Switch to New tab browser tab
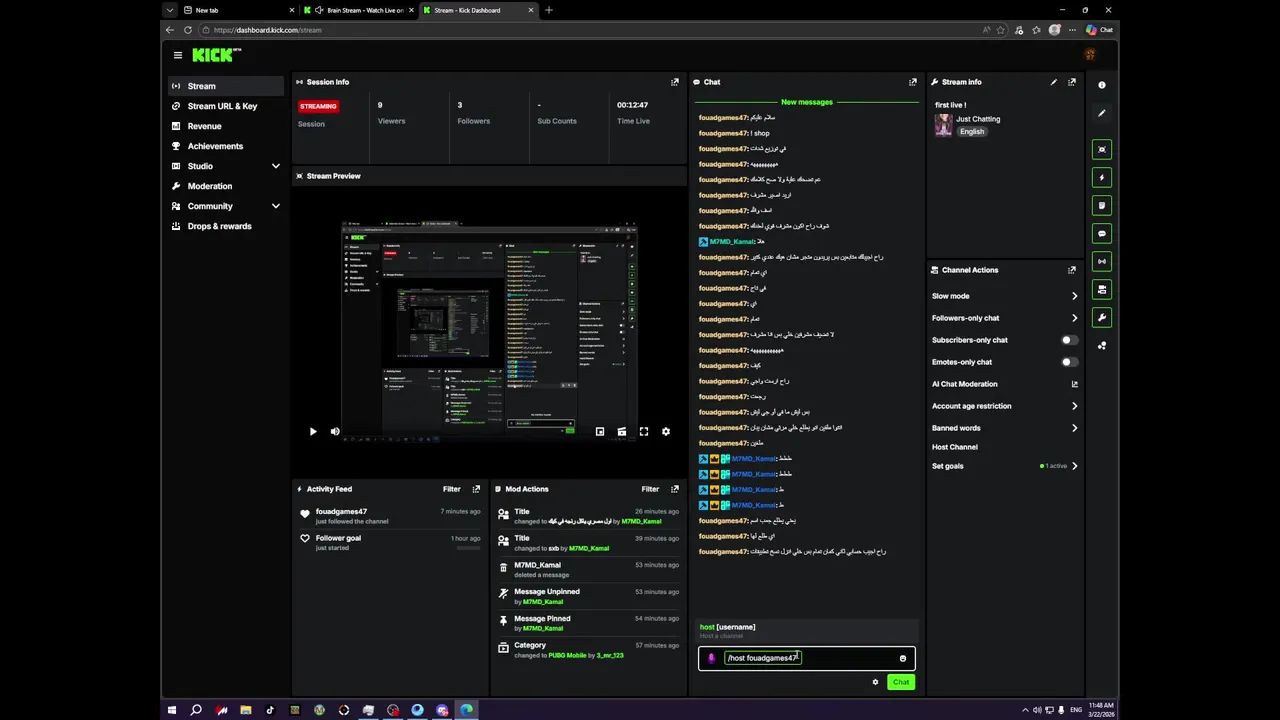The height and width of the screenshot is (720, 1280). (x=238, y=10)
